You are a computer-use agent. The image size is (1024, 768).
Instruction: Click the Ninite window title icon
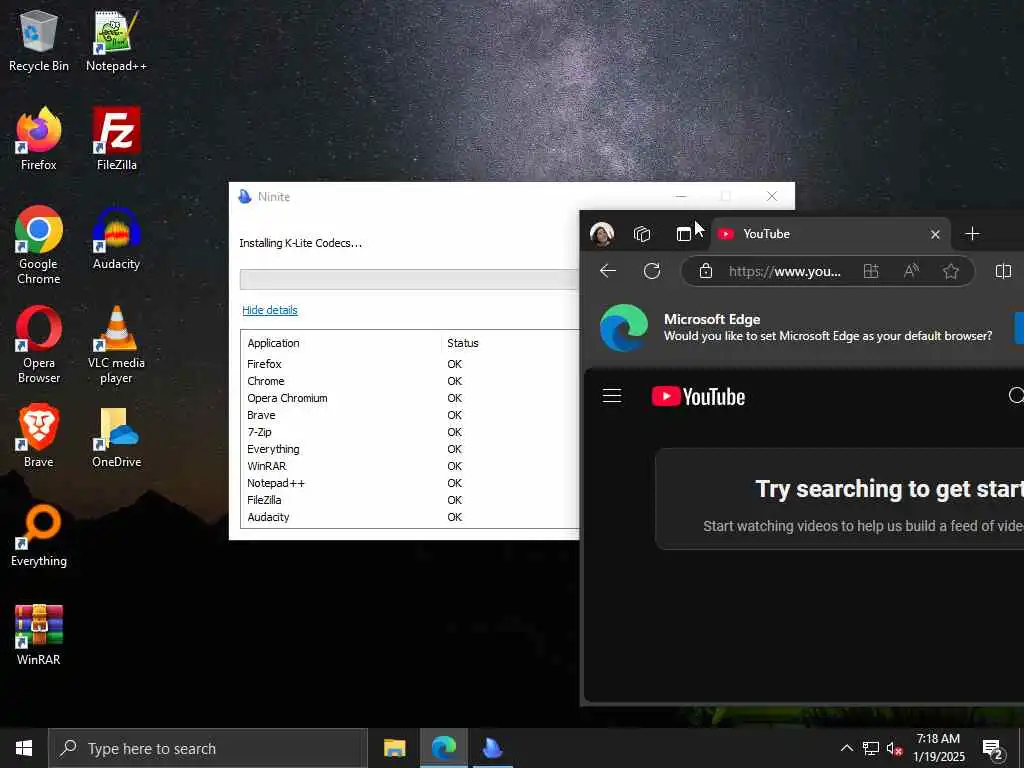[245, 196]
